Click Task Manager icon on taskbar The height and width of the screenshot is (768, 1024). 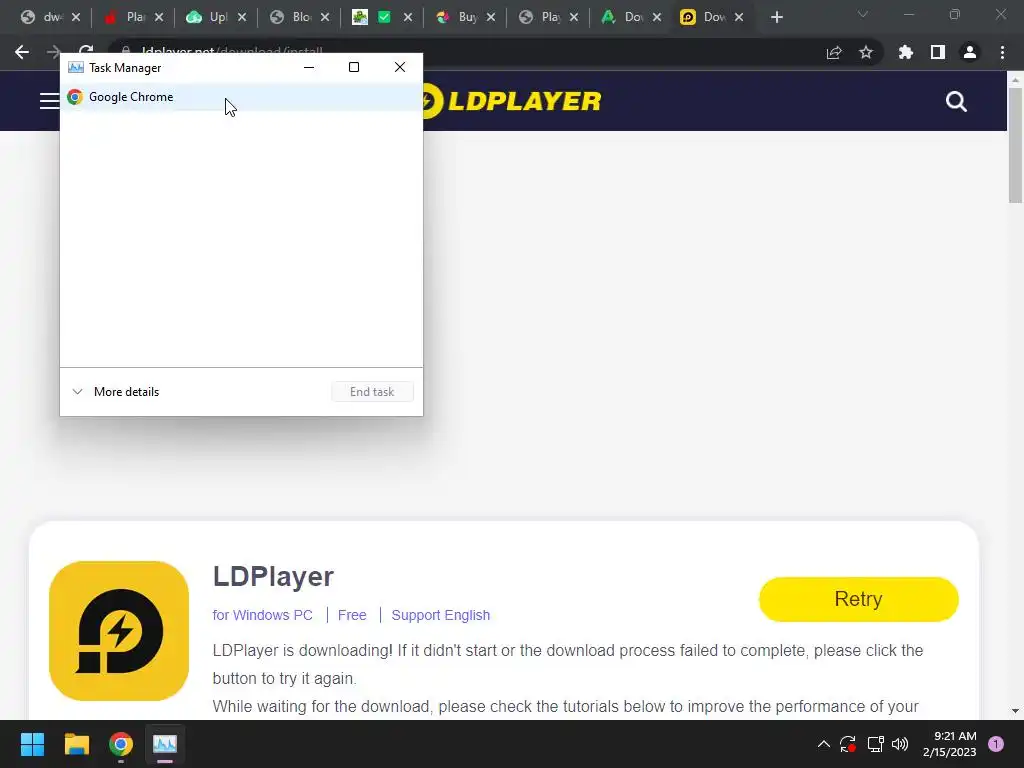(165, 744)
